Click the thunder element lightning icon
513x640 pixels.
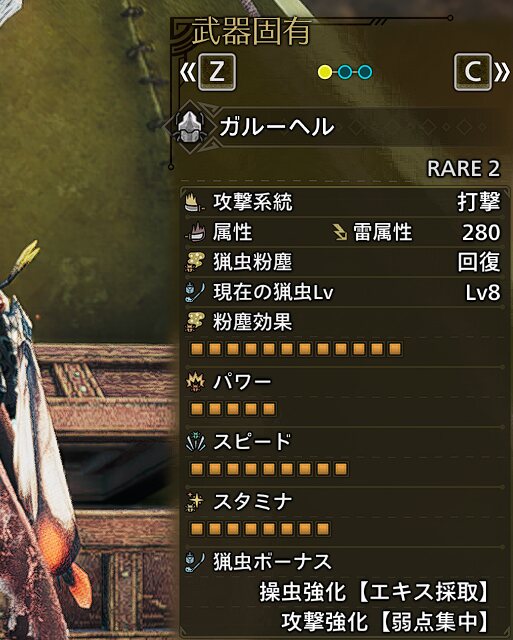tap(340, 232)
